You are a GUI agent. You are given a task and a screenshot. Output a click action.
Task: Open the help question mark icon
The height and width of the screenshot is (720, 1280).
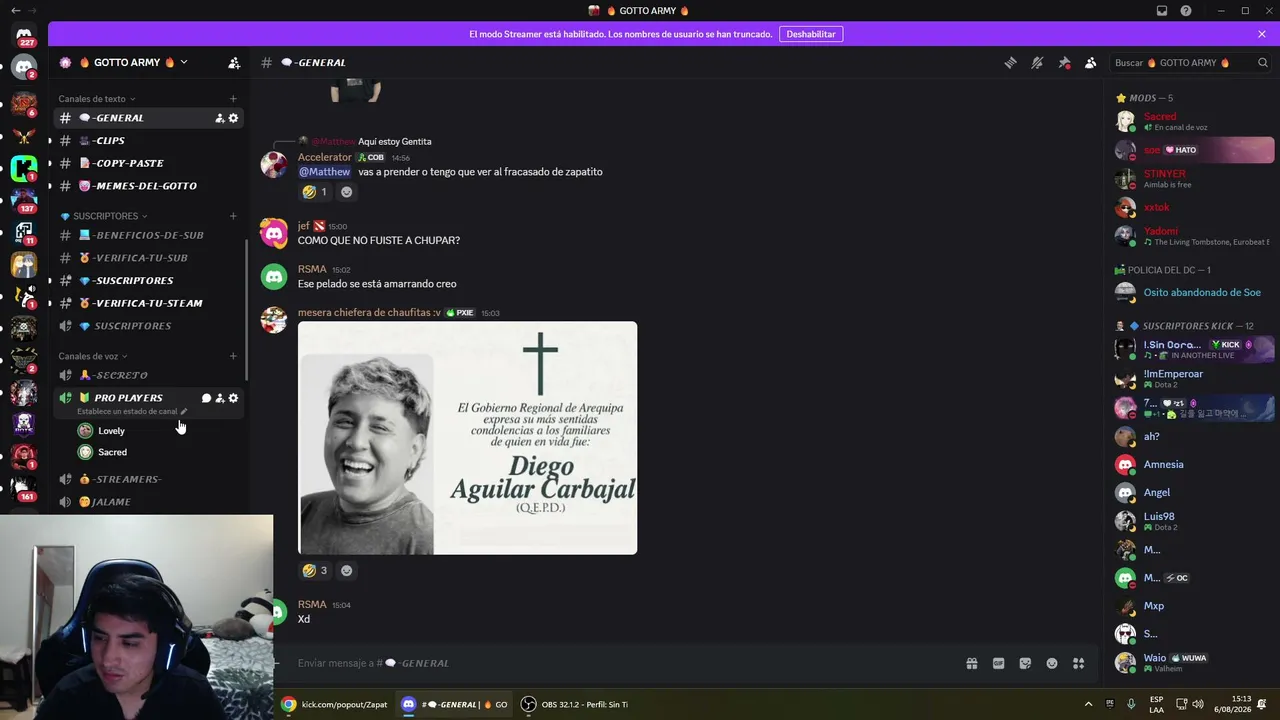pos(1186,11)
